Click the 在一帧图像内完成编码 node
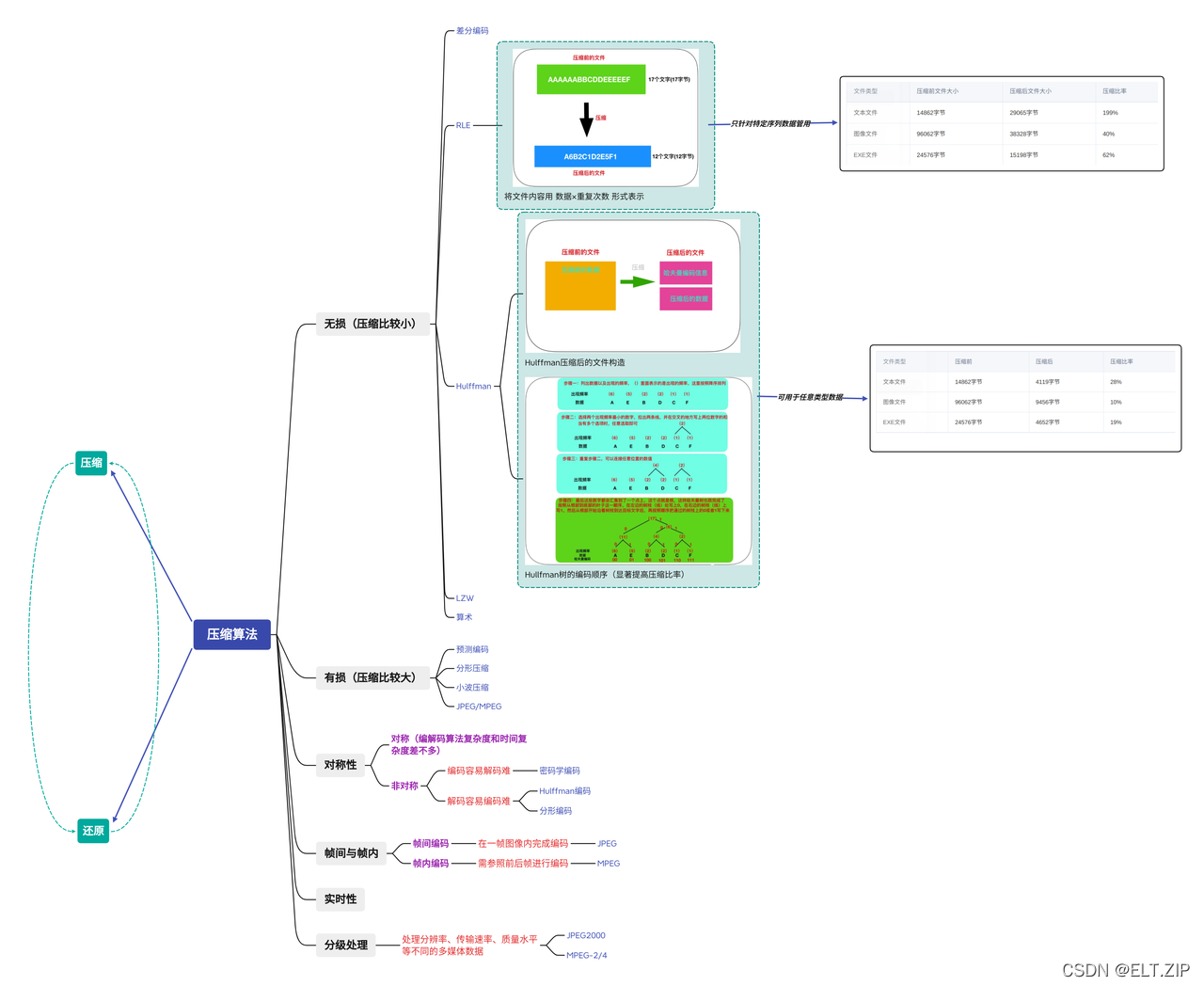The height and width of the screenshot is (986, 1204). click(523, 844)
